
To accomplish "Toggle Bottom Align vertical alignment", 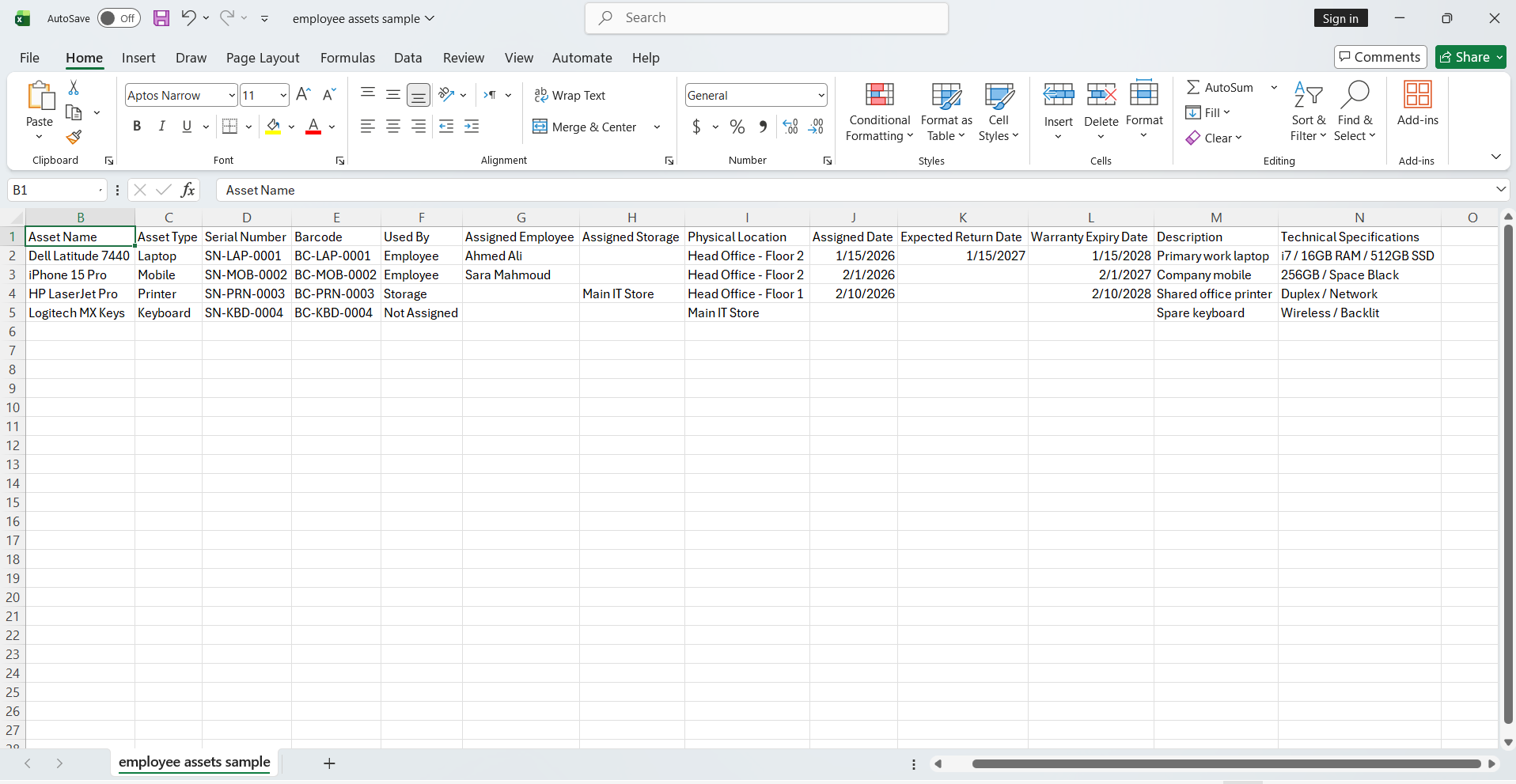I will [419, 95].
